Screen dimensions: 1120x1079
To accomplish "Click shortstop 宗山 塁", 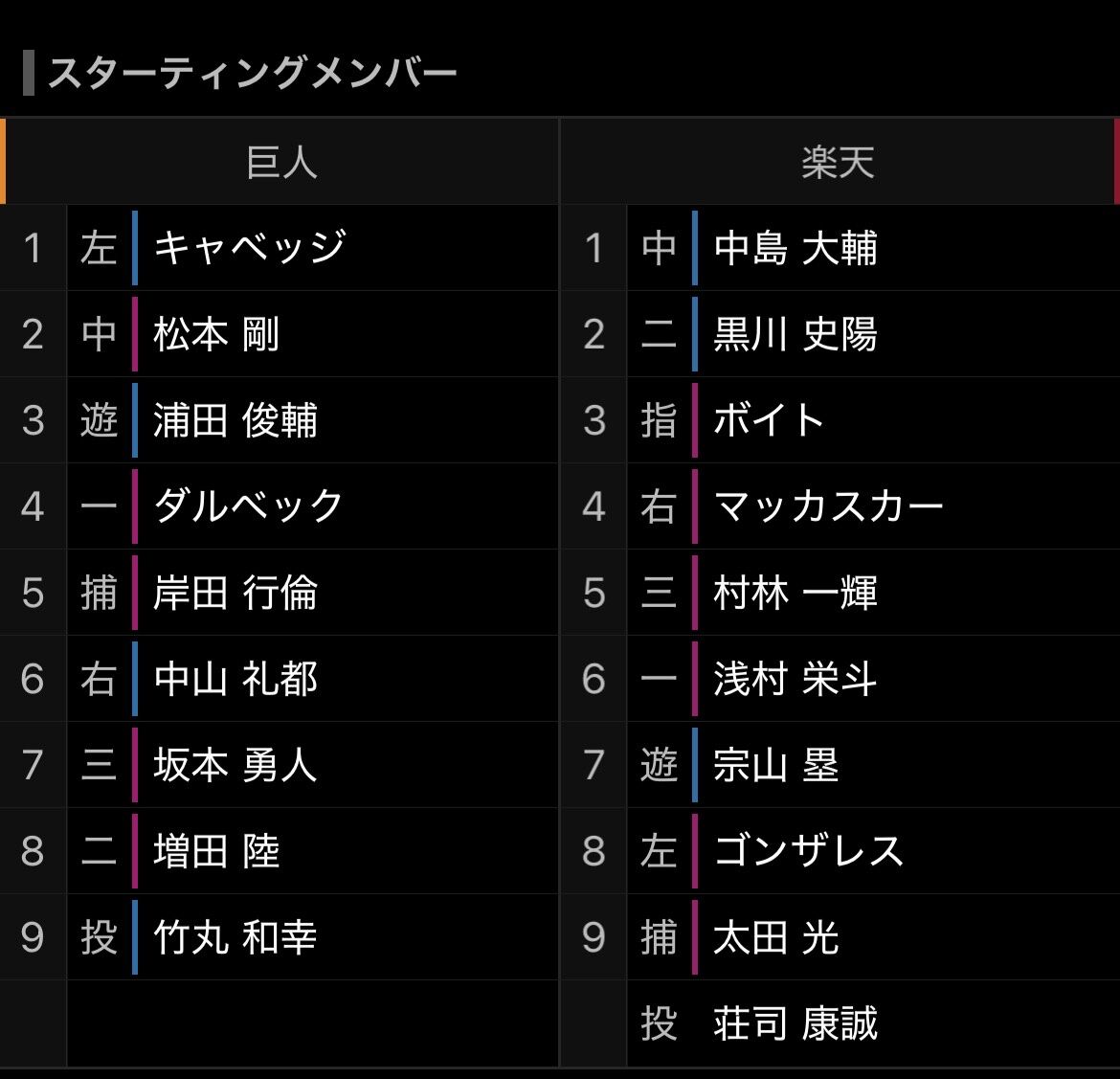I will [776, 765].
